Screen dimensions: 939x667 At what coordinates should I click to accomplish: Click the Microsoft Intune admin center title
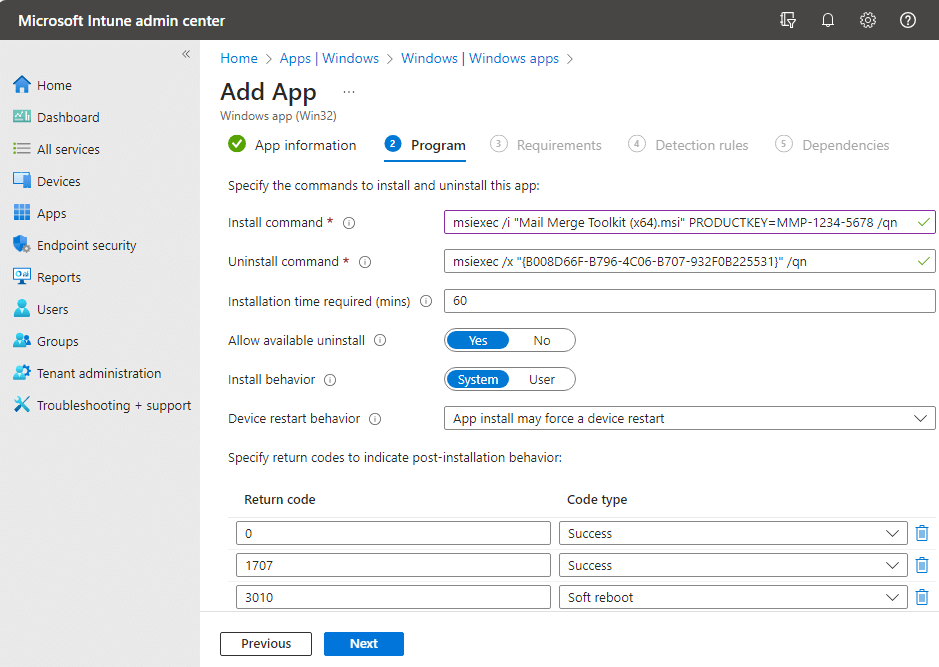click(122, 20)
